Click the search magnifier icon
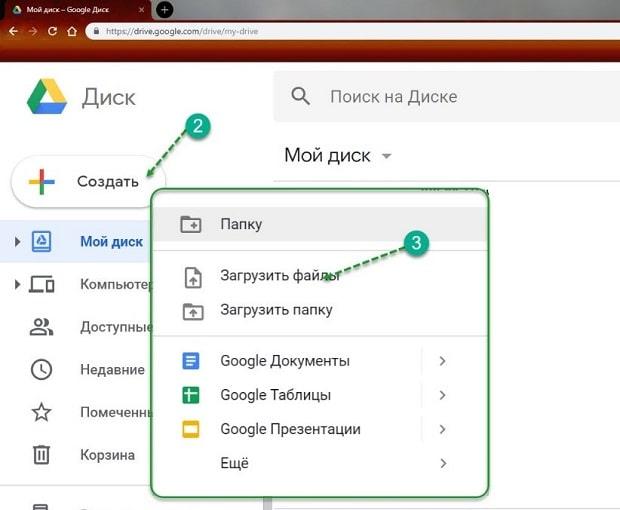 (x=301, y=96)
